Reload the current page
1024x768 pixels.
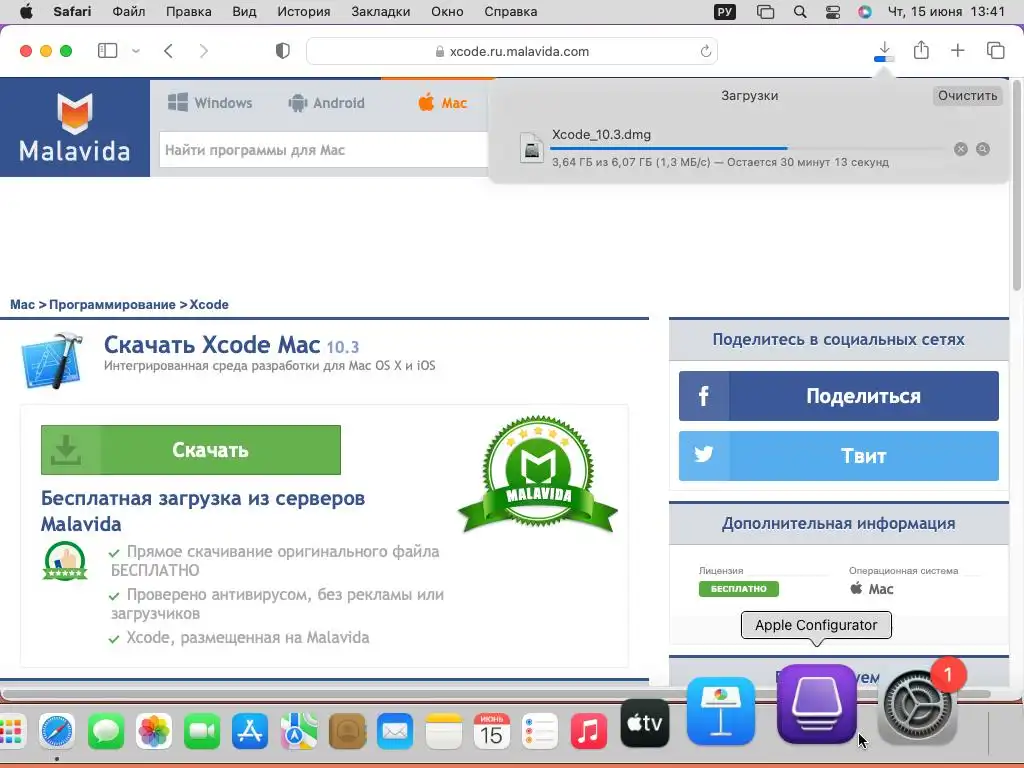point(705,51)
